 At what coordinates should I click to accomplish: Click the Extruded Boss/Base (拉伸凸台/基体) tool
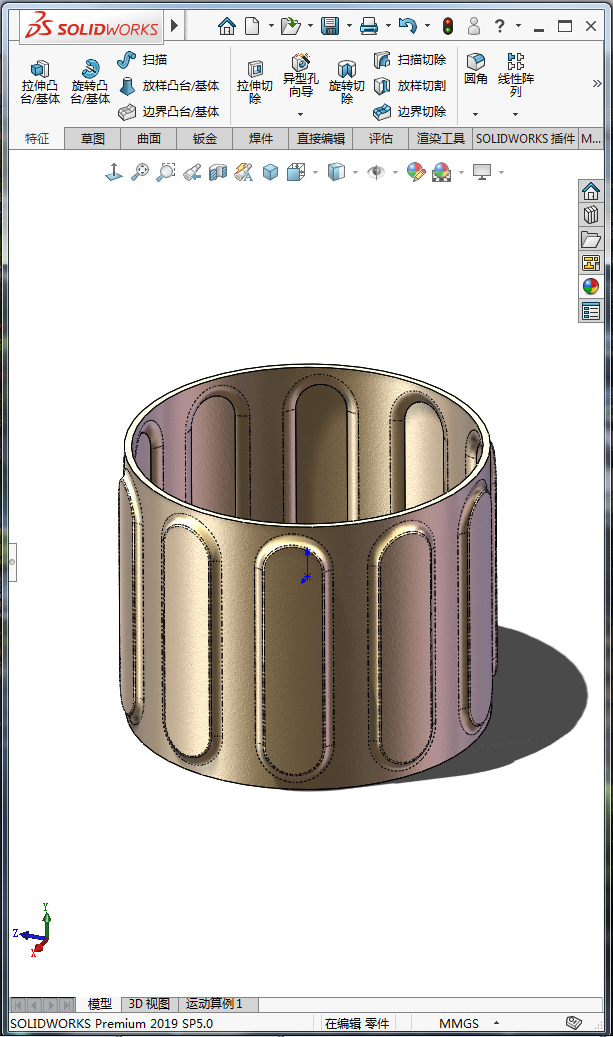pyautogui.click(x=40, y=82)
